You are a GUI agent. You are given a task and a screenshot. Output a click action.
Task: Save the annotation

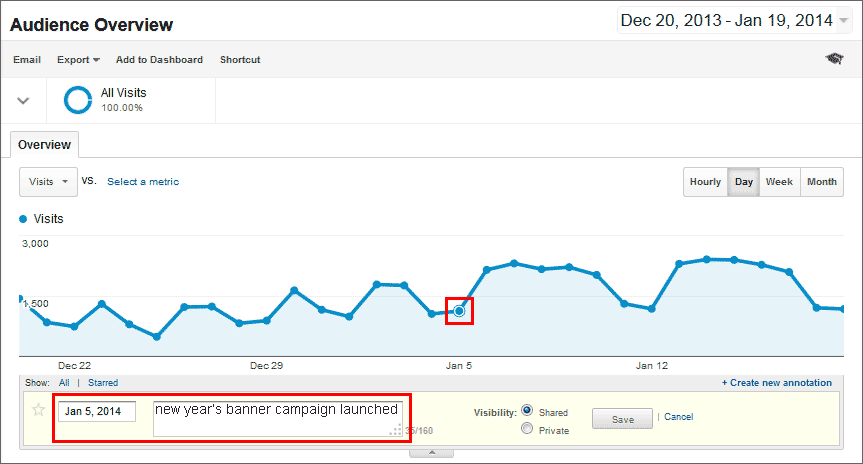[622, 419]
